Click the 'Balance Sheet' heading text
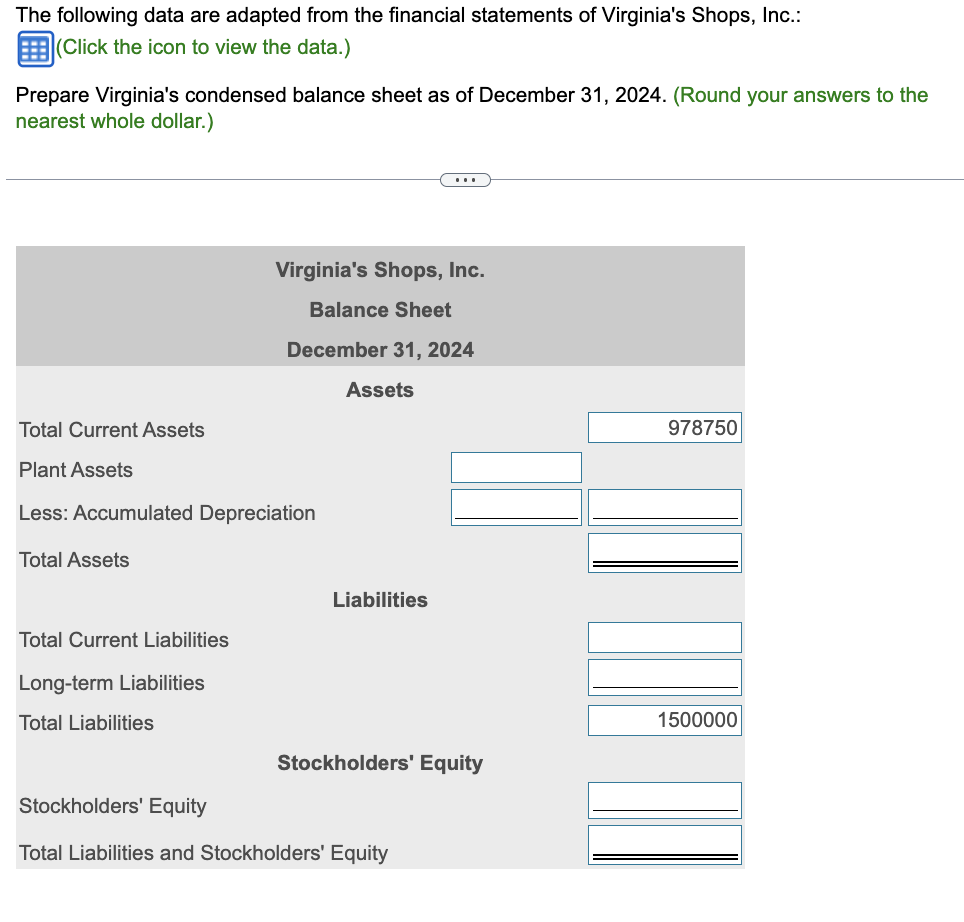The height and width of the screenshot is (922, 964). click(x=380, y=310)
